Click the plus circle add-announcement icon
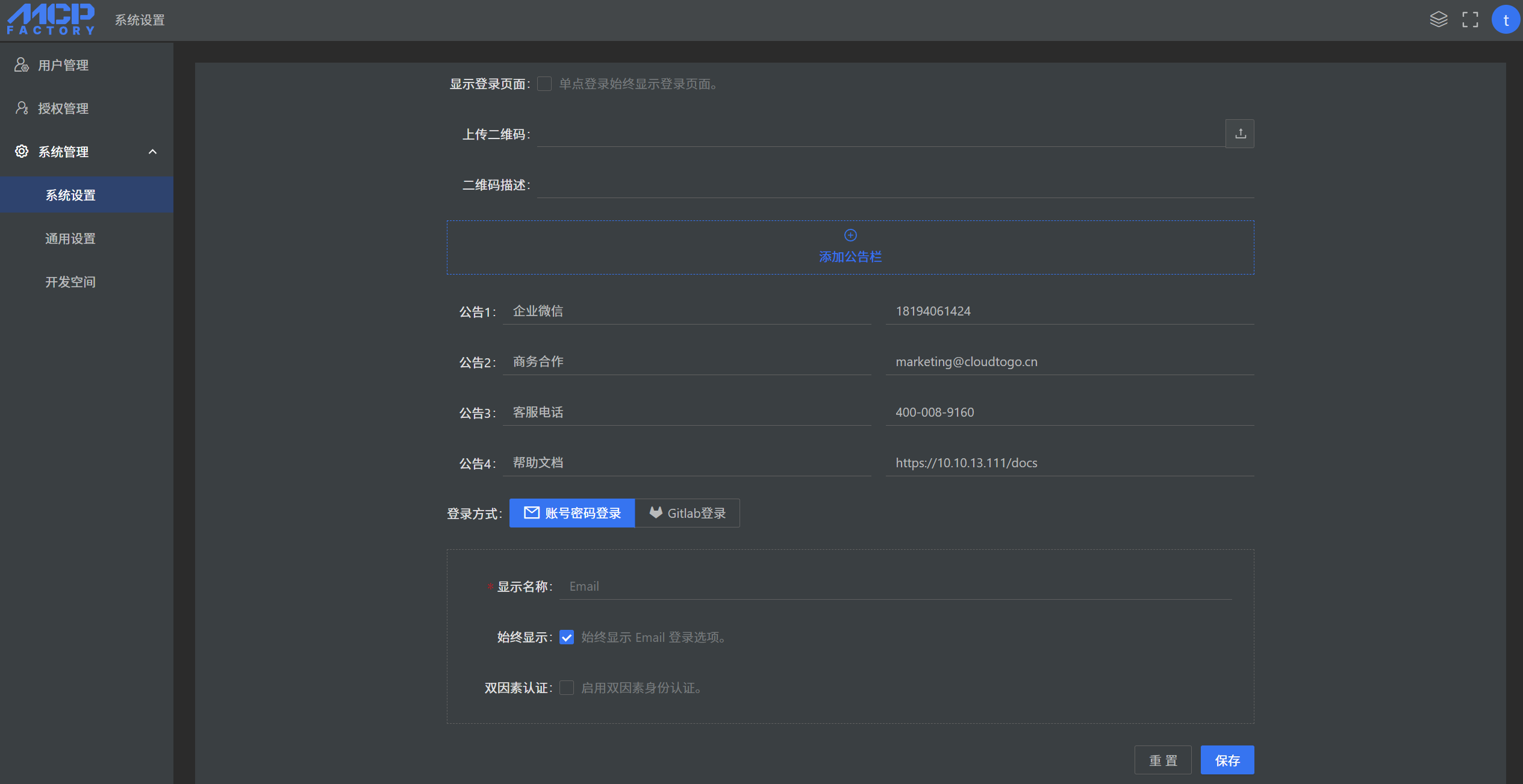Viewport: 1523px width, 784px height. 850,235
